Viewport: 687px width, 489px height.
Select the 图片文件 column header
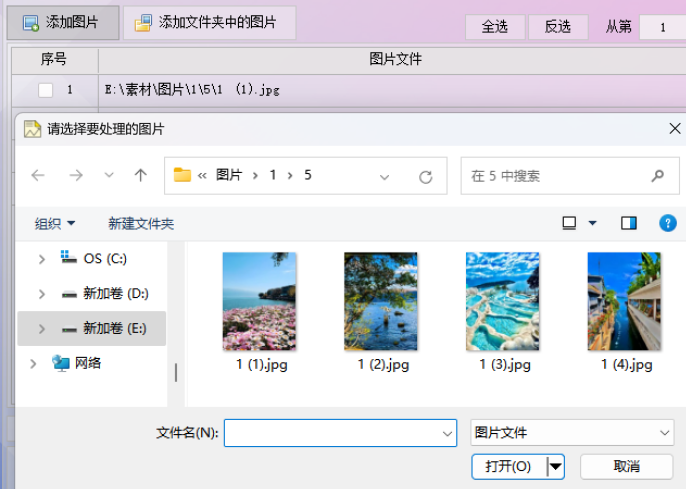(x=395, y=59)
